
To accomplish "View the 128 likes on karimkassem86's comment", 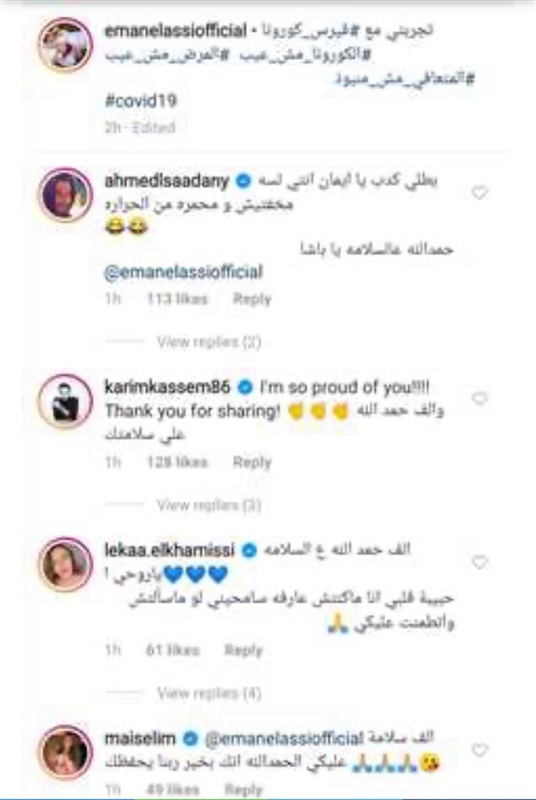I will tap(177, 462).
